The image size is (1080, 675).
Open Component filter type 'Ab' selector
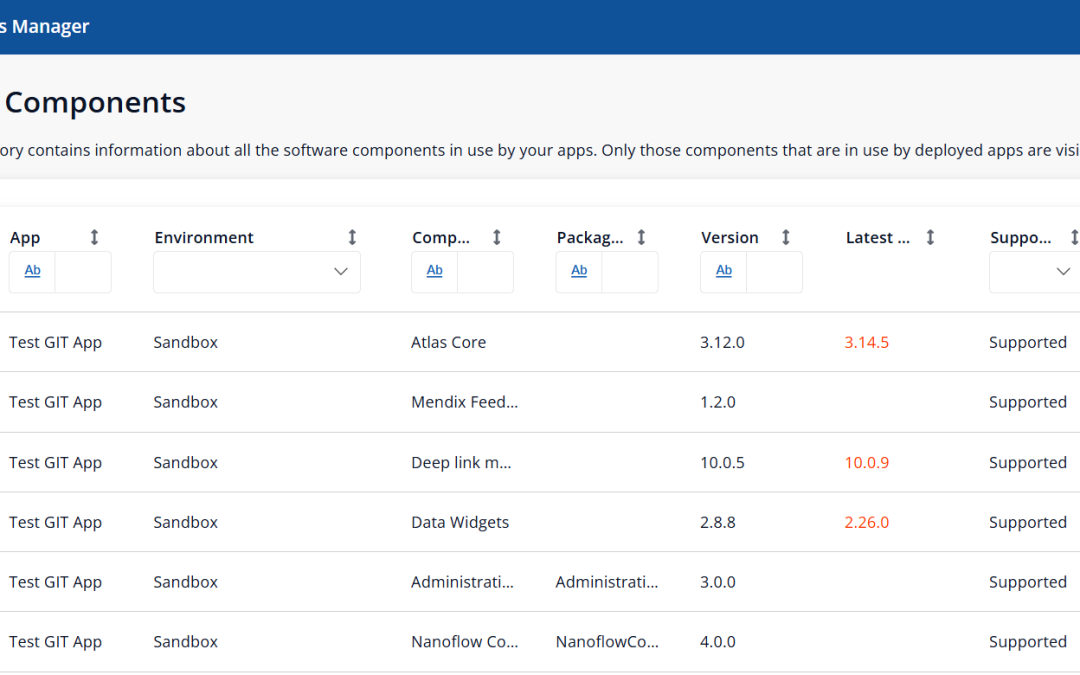pyautogui.click(x=434, y=271)
